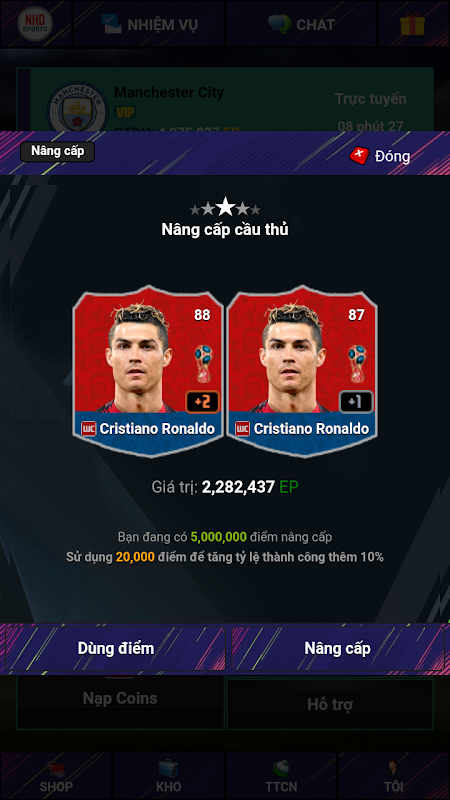
Task: Select the five-star rating indicator
Action: [x=225, y=208]
